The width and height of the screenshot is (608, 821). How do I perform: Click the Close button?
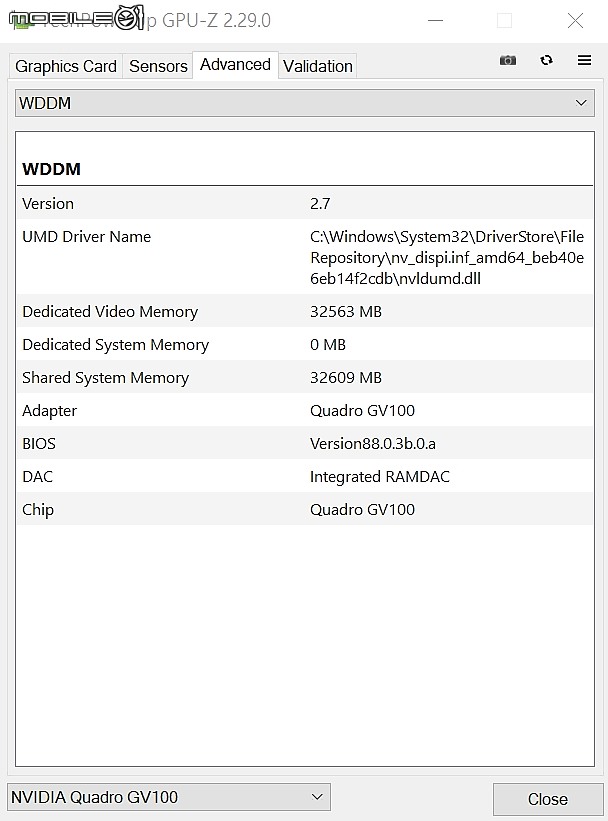click(548, 799)
